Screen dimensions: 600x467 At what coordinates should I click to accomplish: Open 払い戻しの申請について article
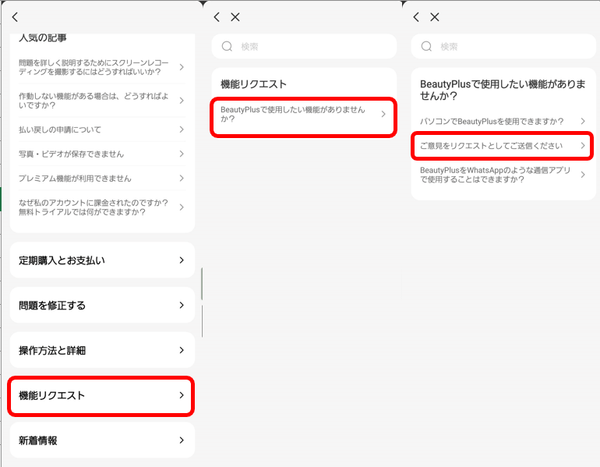click(102, 129)
